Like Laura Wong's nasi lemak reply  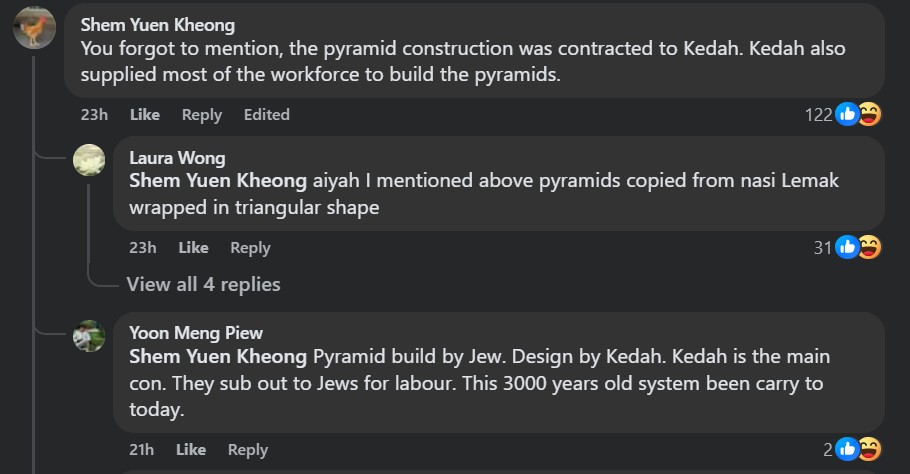(193, 248)
